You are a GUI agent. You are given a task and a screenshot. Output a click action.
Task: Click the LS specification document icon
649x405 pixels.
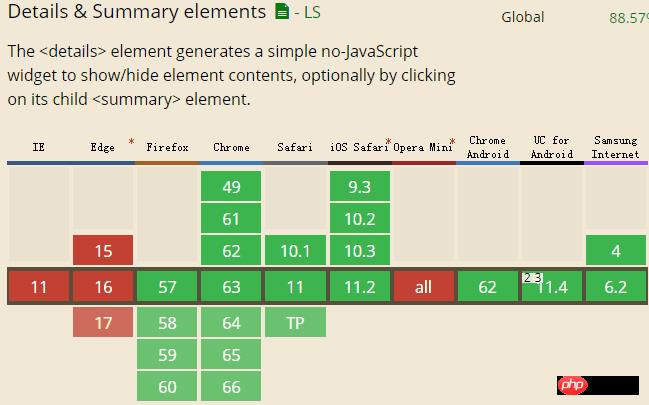coord(282,13)
